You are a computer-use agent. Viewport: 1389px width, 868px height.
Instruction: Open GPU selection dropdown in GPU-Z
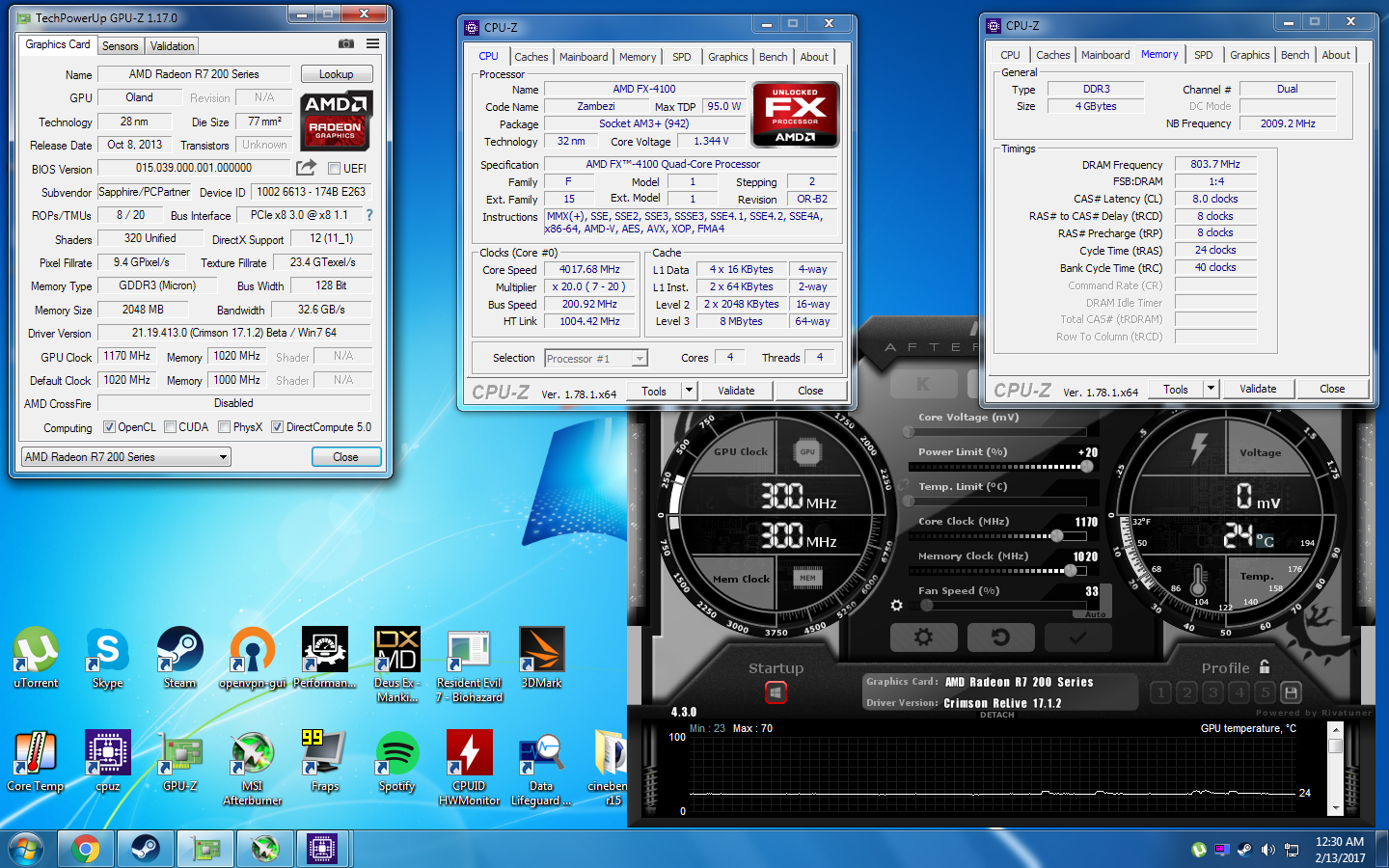(126, 457)
